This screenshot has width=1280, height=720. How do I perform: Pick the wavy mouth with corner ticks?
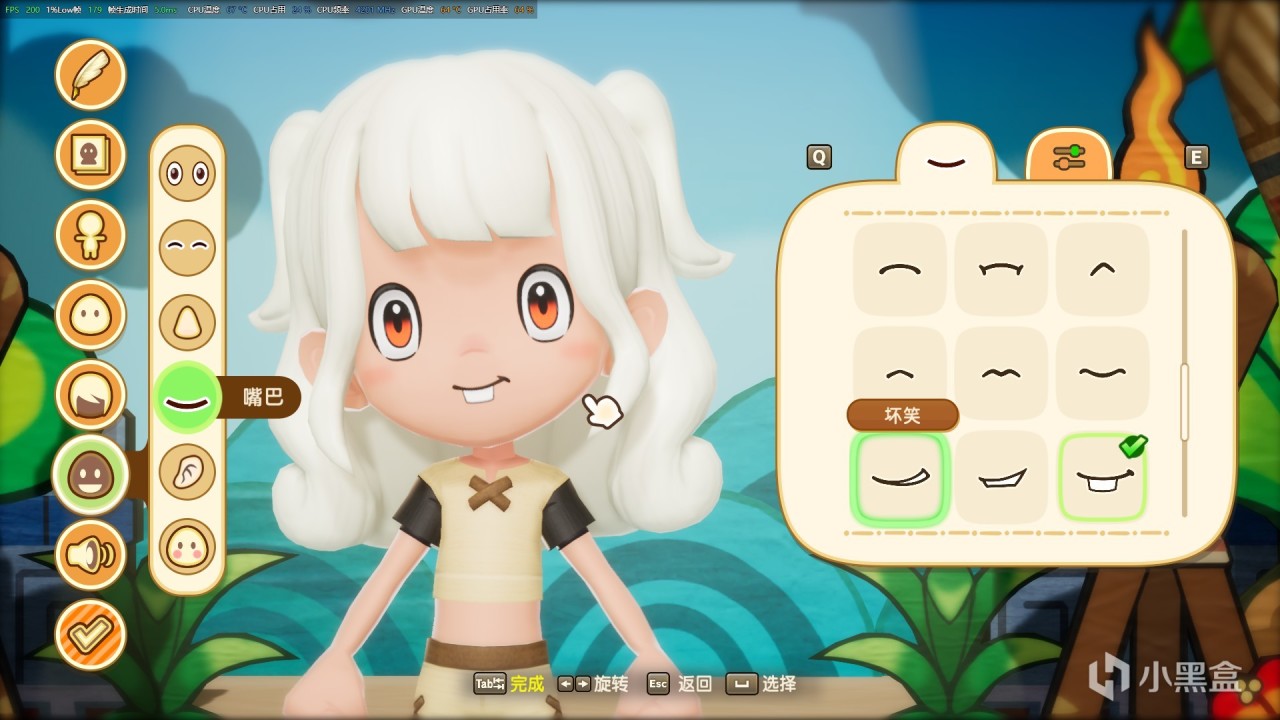click(1001, 269)
